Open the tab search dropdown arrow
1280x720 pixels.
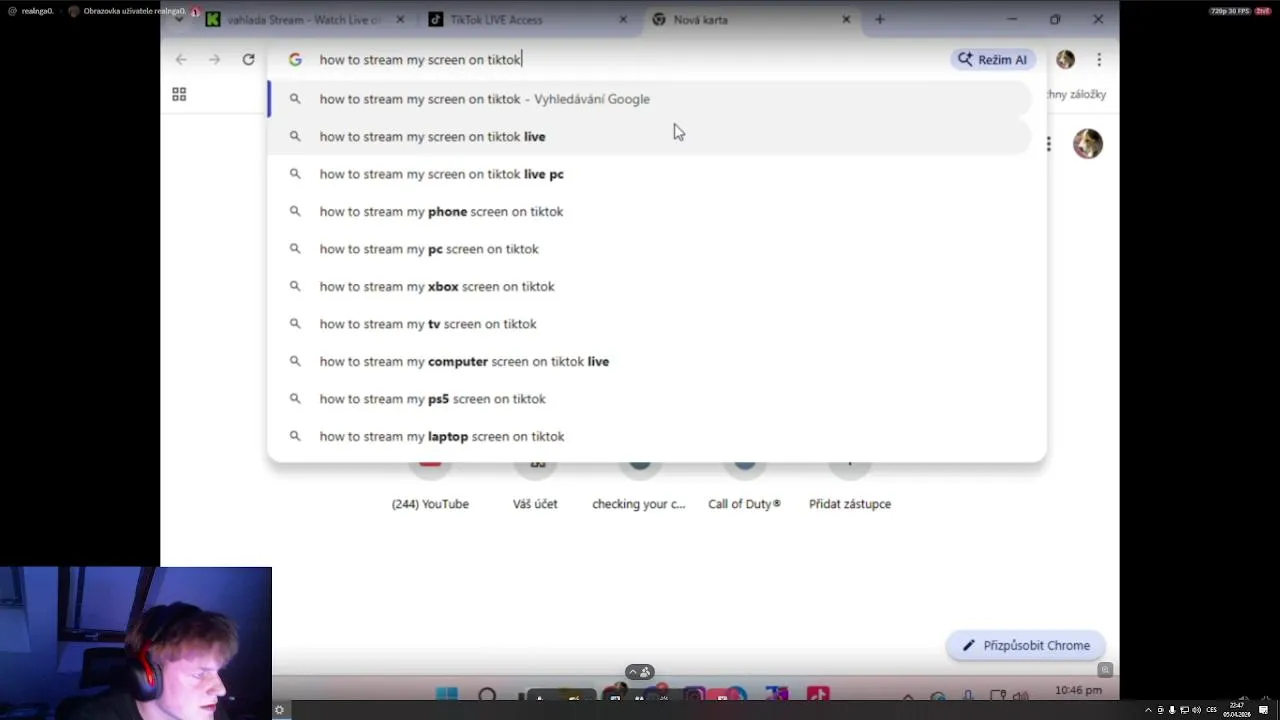point(179,18)
